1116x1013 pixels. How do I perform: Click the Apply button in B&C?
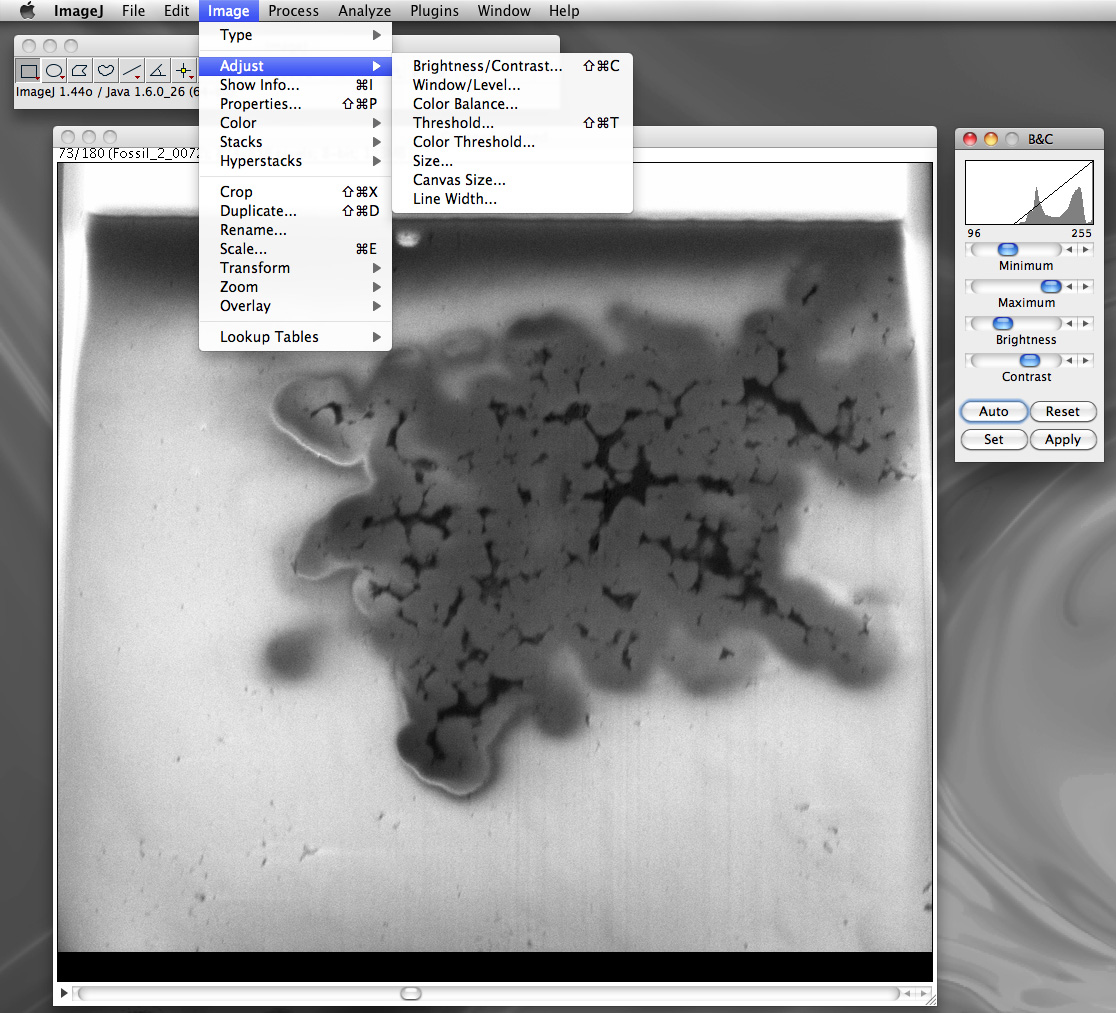tap(1063, 440)
